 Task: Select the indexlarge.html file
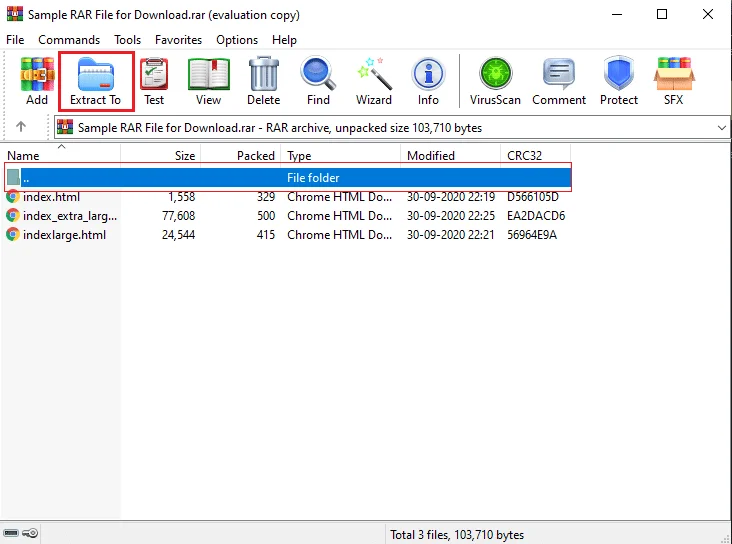pos(64,234)
